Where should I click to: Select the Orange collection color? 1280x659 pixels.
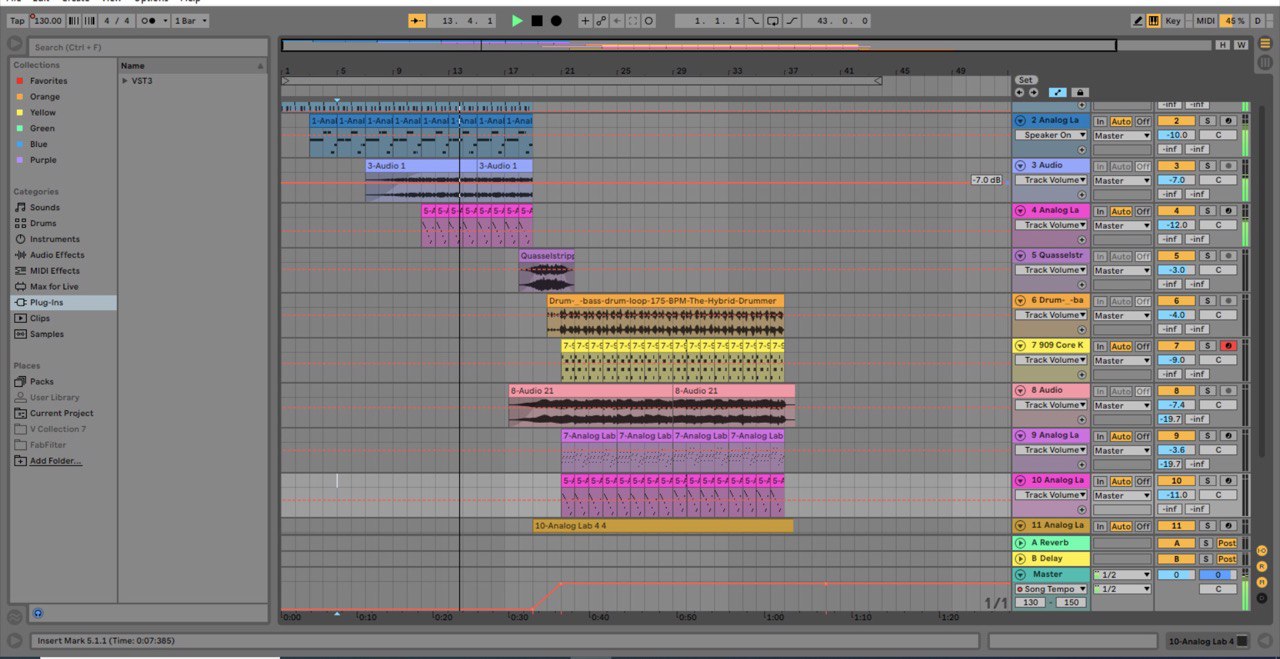point(45,97)
